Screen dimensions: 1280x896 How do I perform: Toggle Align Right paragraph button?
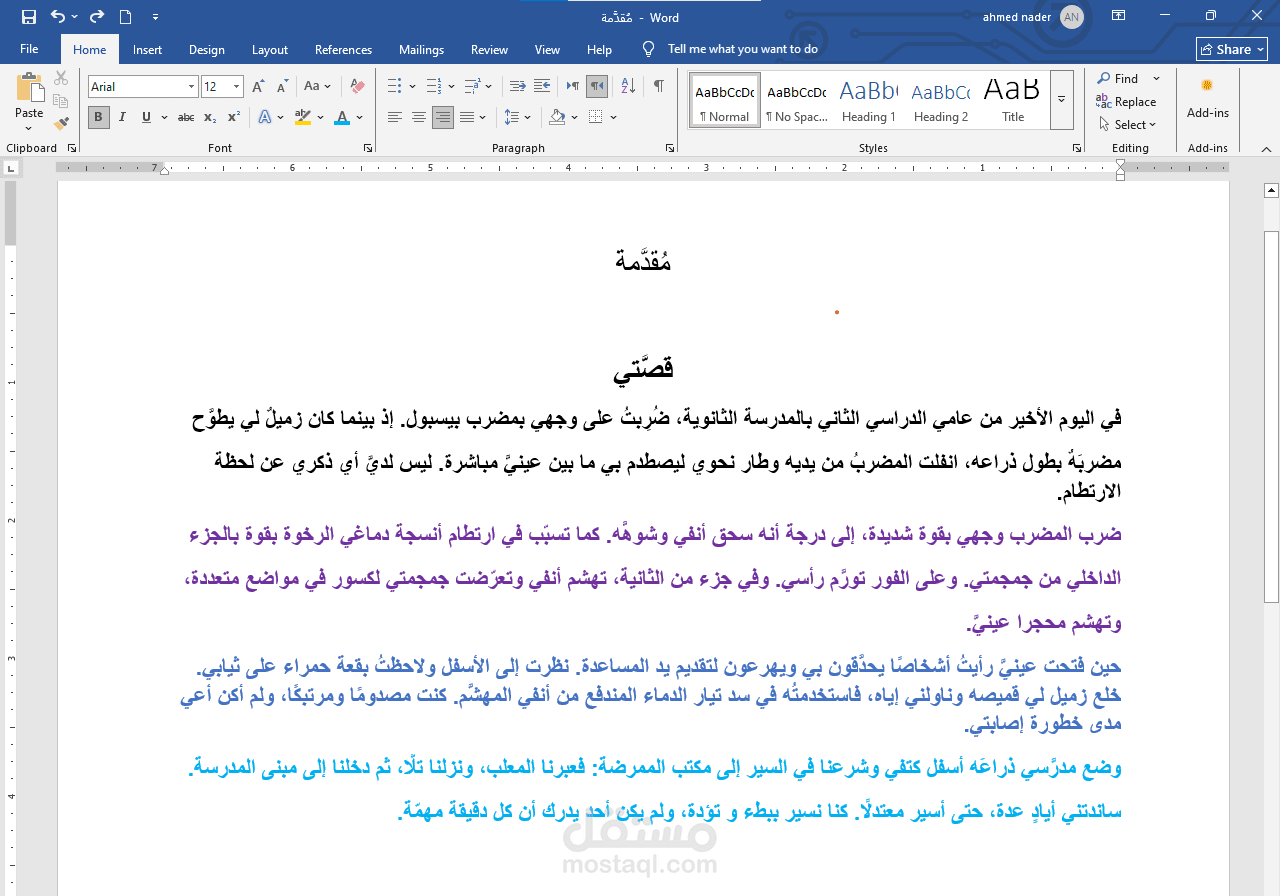pos(443,117)
